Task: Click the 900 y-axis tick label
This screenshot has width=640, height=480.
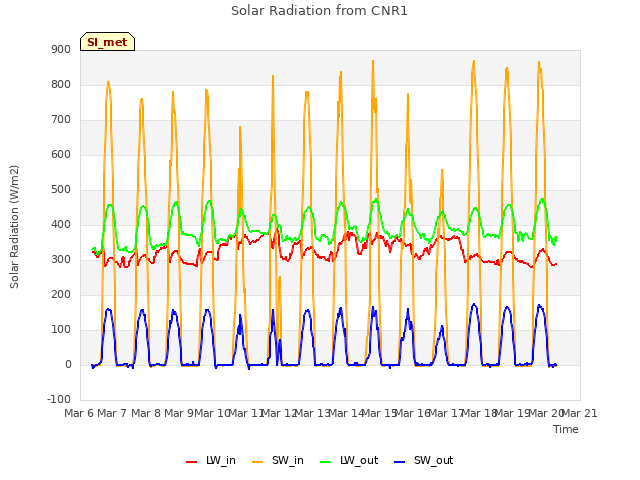Action: (61, 49)
